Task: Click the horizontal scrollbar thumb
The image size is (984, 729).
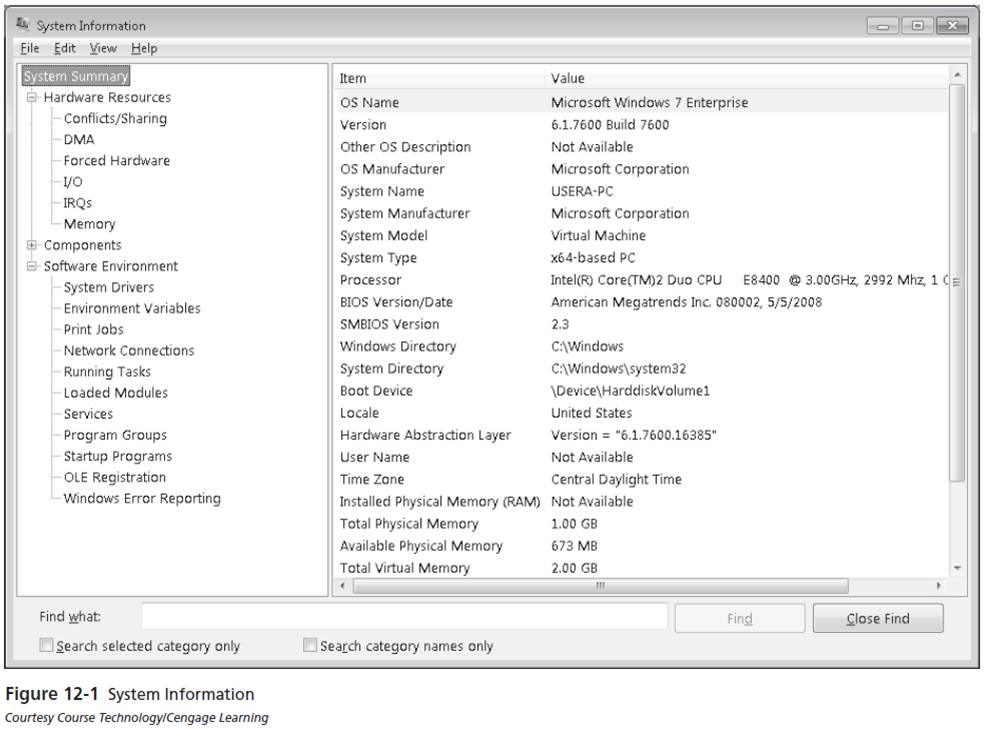Action: pyautogui.click(x=601, y=586)
